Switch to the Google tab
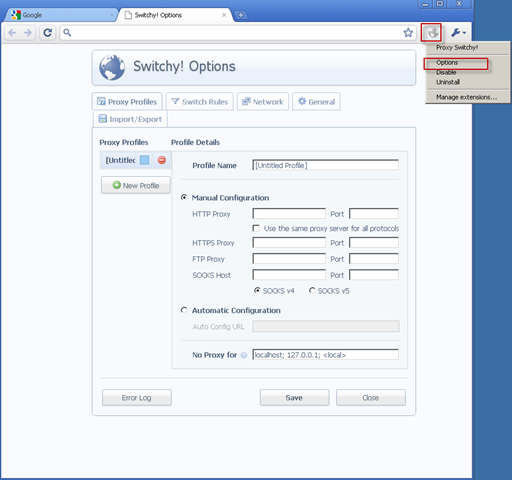Image resolution: width=512 pixels, height=480 pixels. point(60,15)
